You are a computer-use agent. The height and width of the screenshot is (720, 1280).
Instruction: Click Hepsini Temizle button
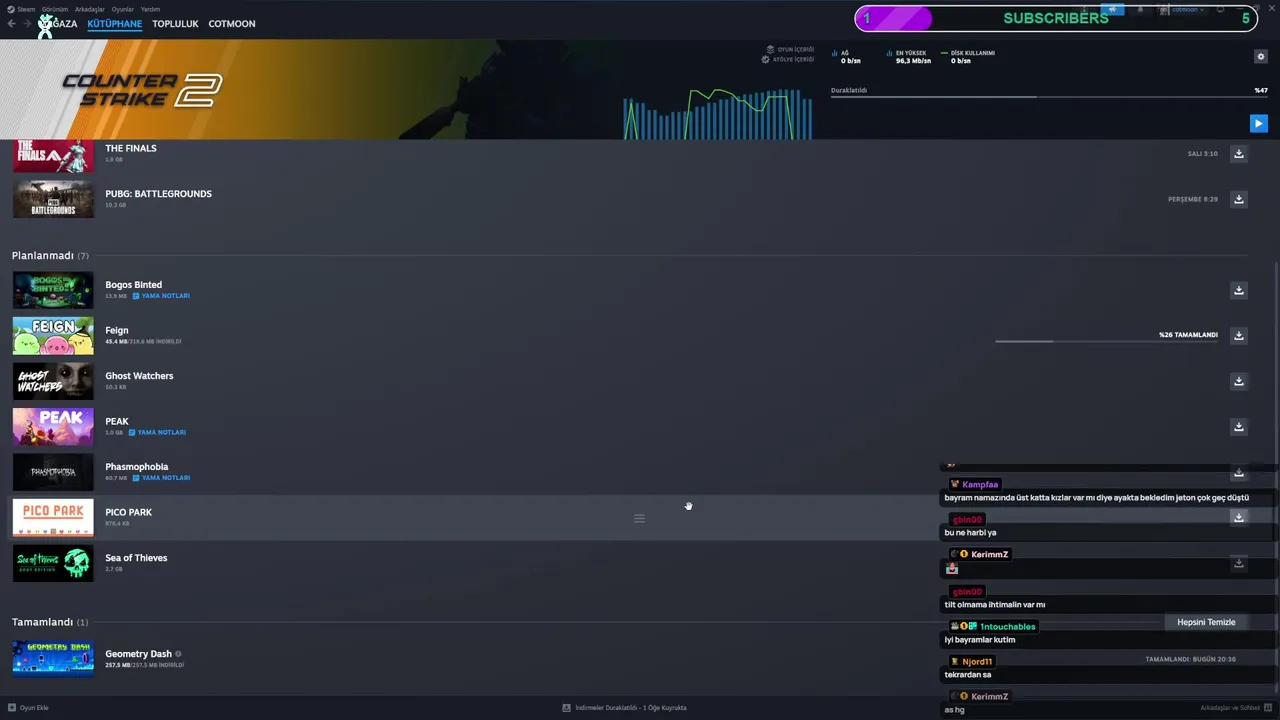(x=1206, y=622)
